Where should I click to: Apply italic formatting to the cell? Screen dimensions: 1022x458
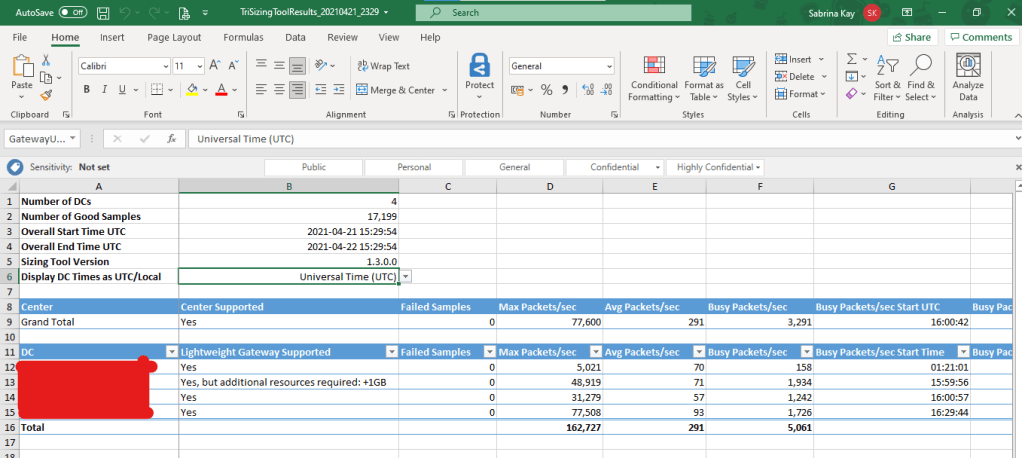point(104,90)
